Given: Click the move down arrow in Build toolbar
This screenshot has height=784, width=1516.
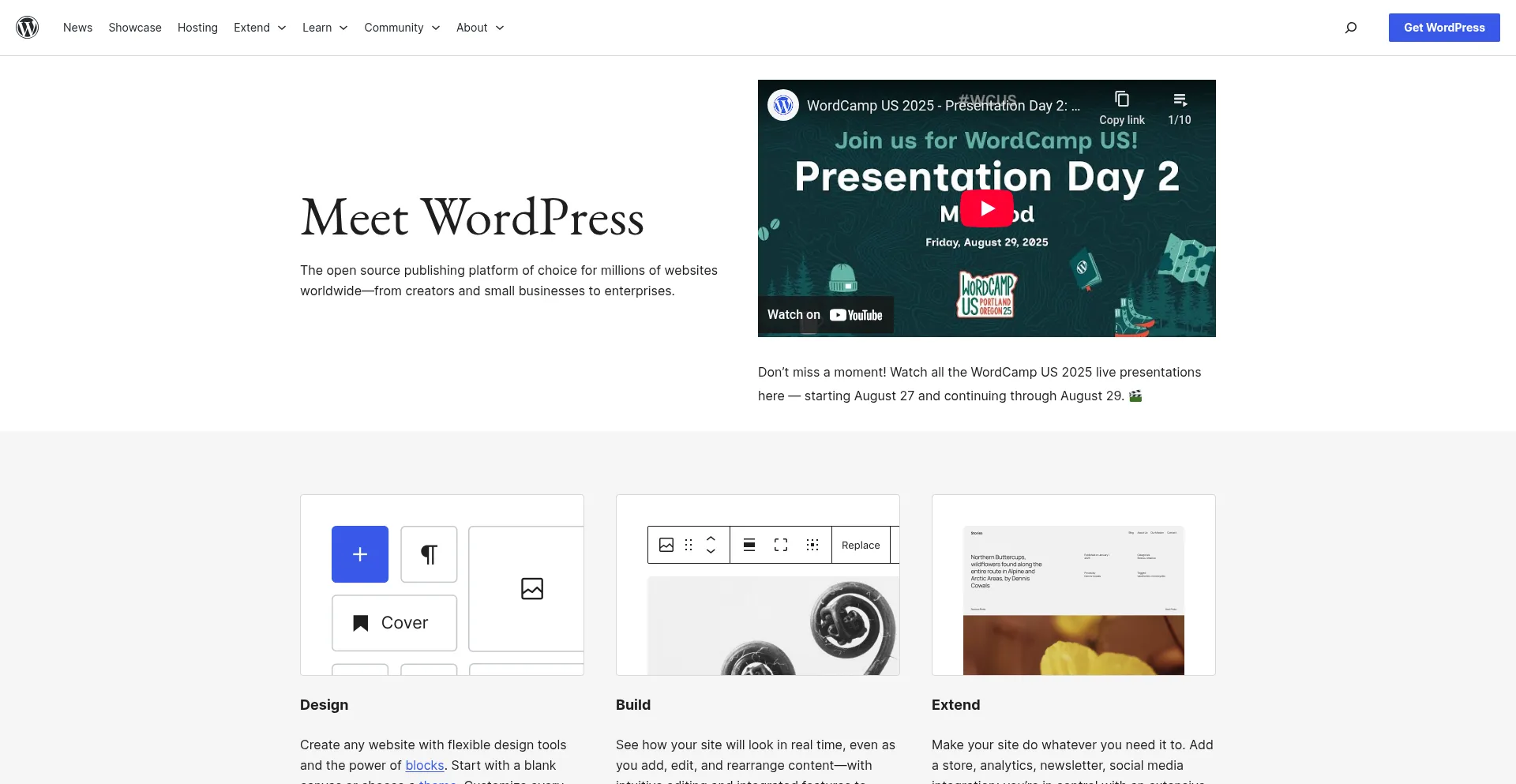Looking at the screenshot, I should 711,551.
